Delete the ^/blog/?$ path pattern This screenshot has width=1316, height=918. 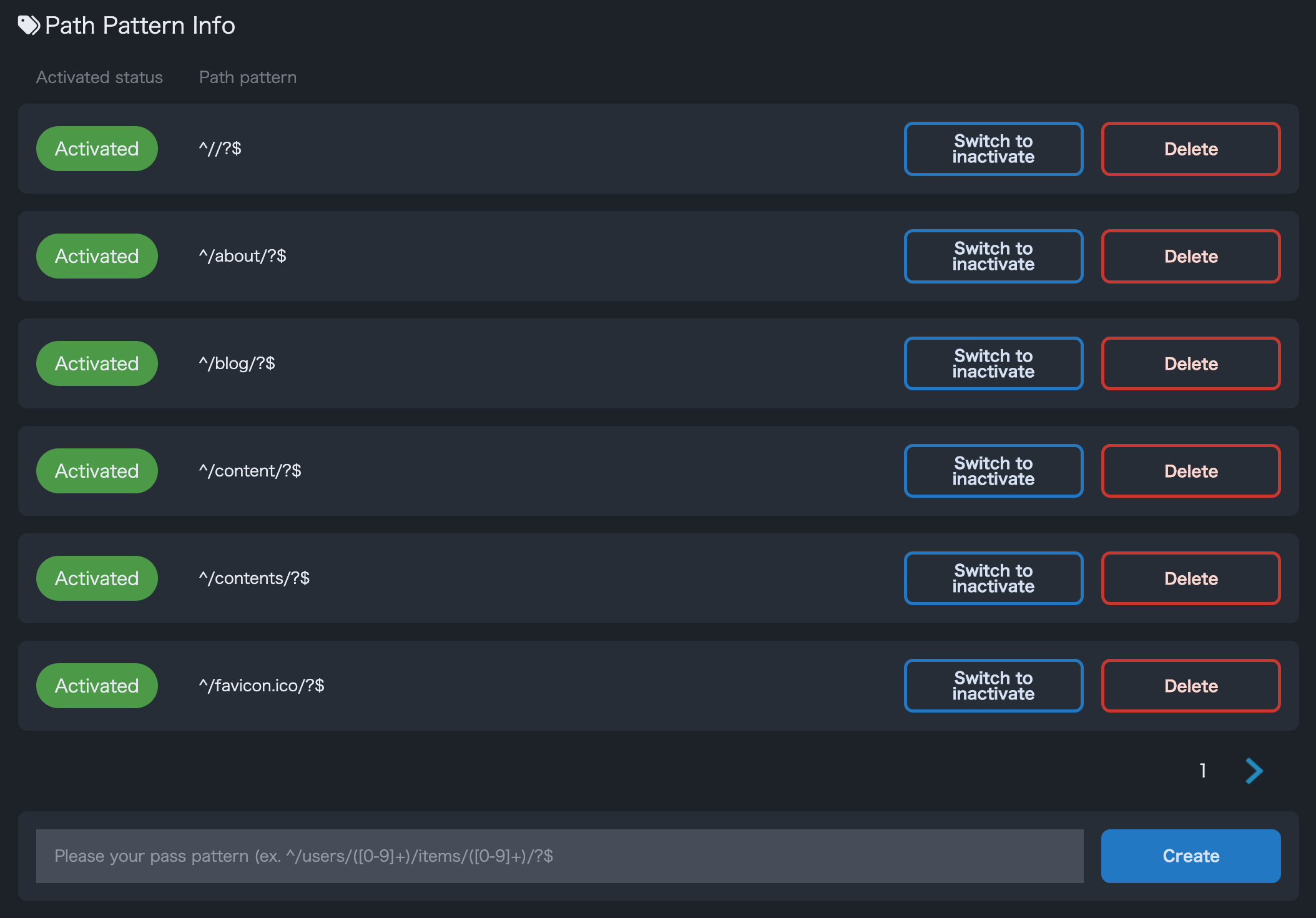(1191, 363)
